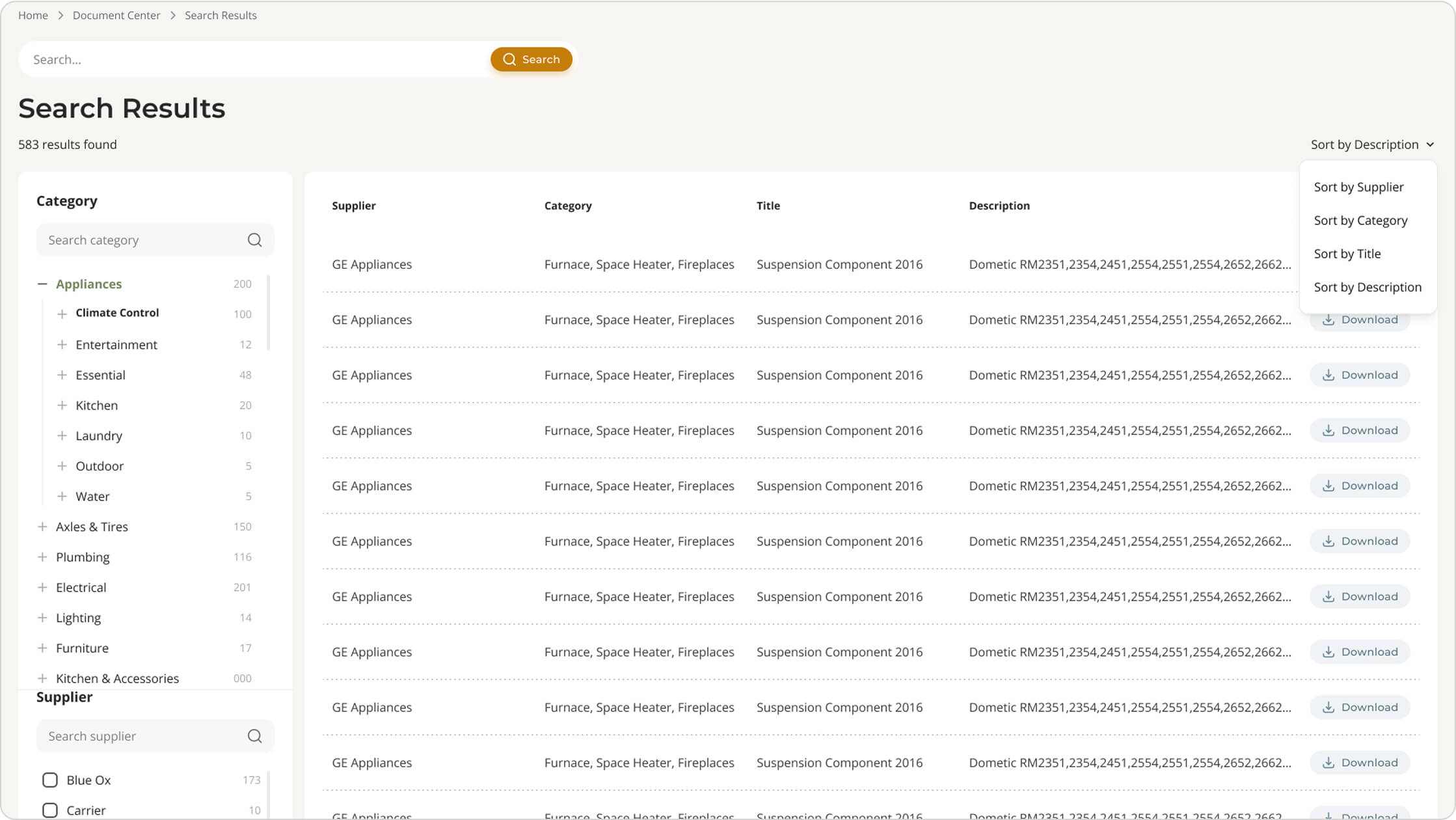
Task: Expand the Kitchen subcategory
Action: click(x=62, y=405)
